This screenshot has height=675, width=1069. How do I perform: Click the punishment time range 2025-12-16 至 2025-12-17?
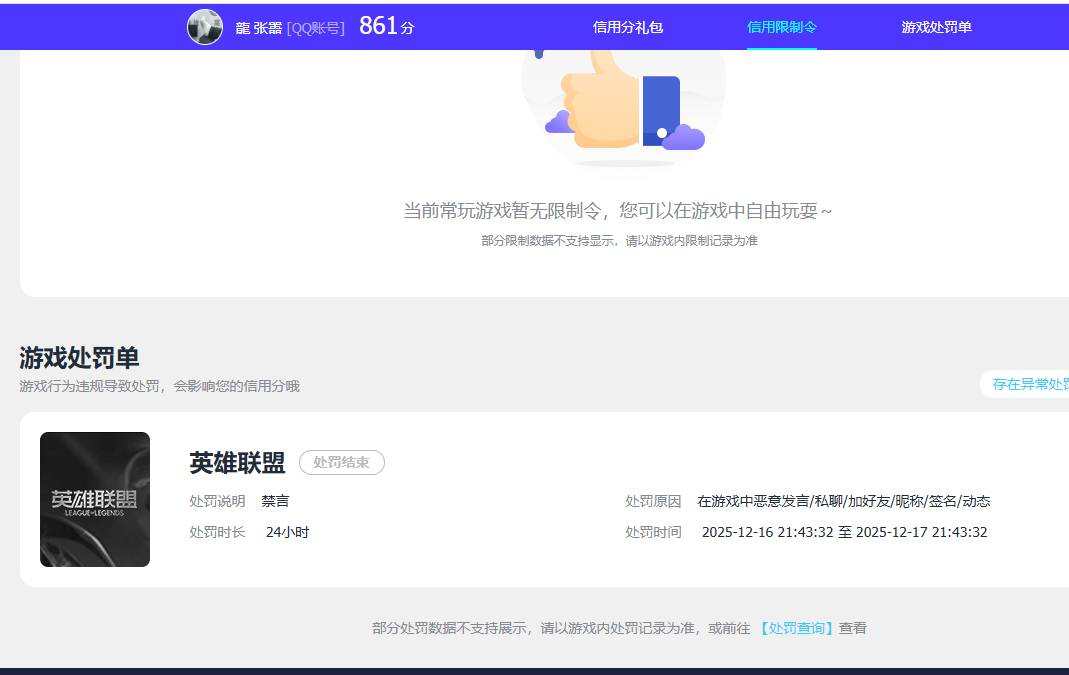coord(844,532)
